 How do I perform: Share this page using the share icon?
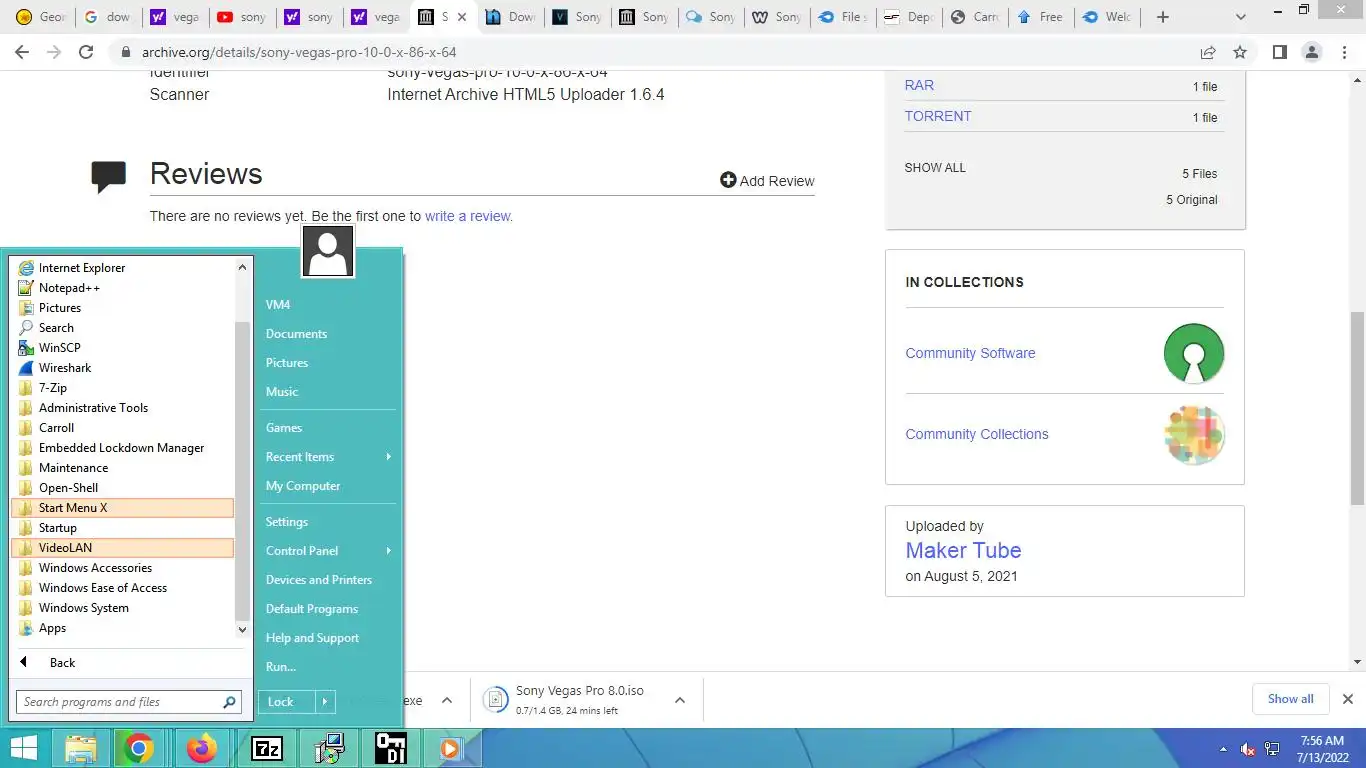[1208, 52]
